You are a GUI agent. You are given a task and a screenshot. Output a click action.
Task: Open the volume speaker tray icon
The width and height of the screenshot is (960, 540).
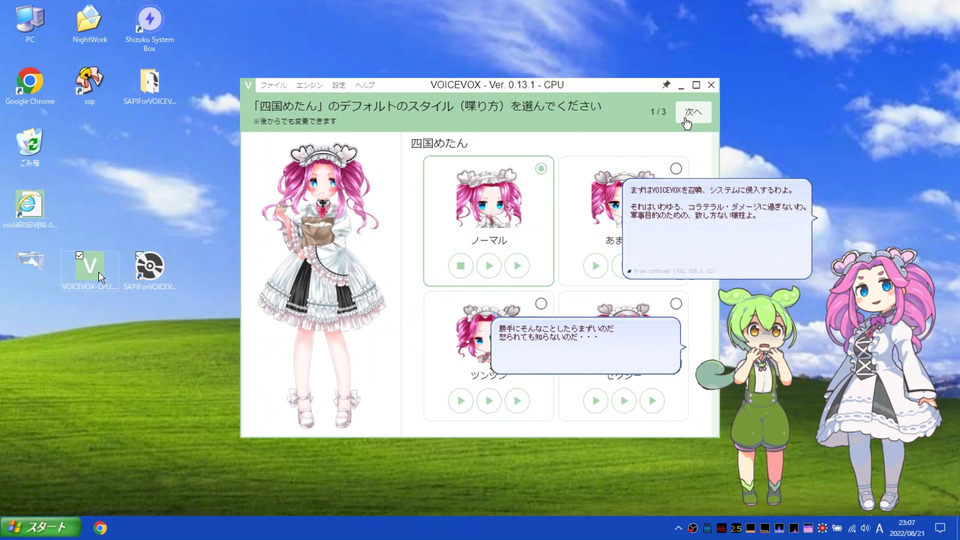click(x=865, y=528)
